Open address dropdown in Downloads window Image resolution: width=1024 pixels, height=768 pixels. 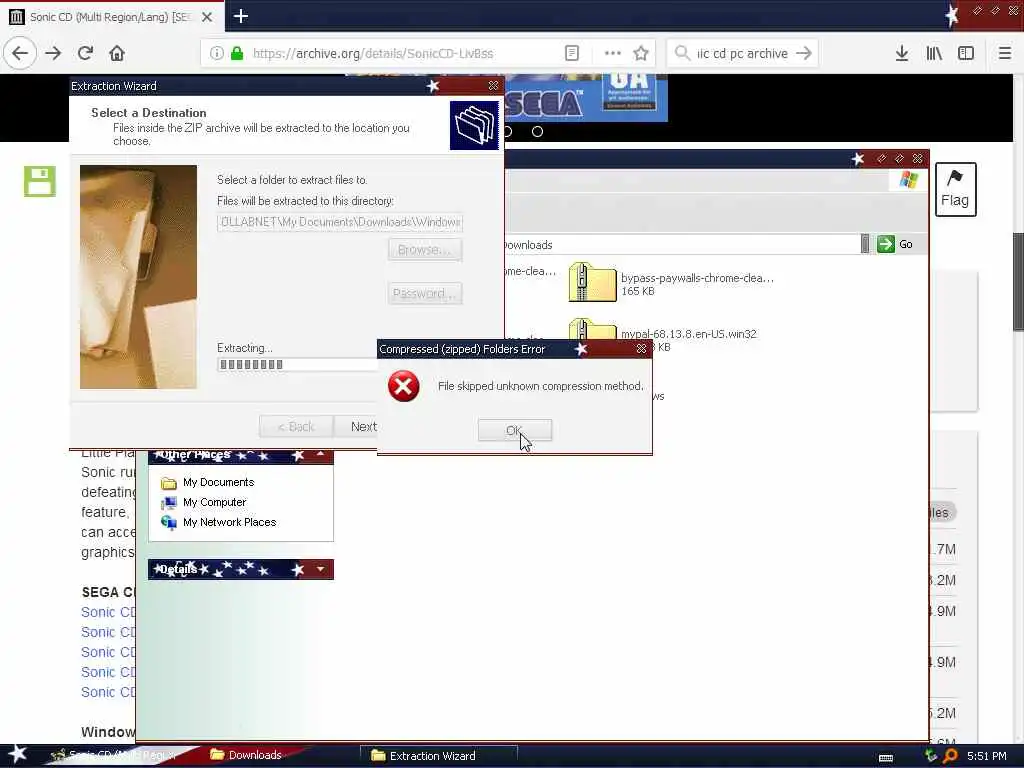click(865, 244)
